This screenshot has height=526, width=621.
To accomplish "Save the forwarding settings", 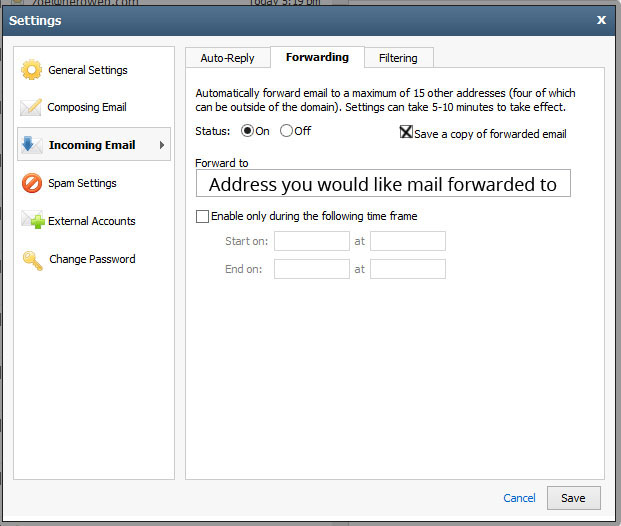I will click(x=573, y=498).
